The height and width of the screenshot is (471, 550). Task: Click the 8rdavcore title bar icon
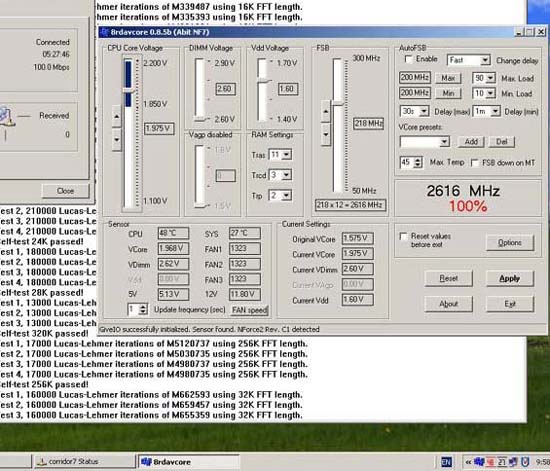coord(104,32)
